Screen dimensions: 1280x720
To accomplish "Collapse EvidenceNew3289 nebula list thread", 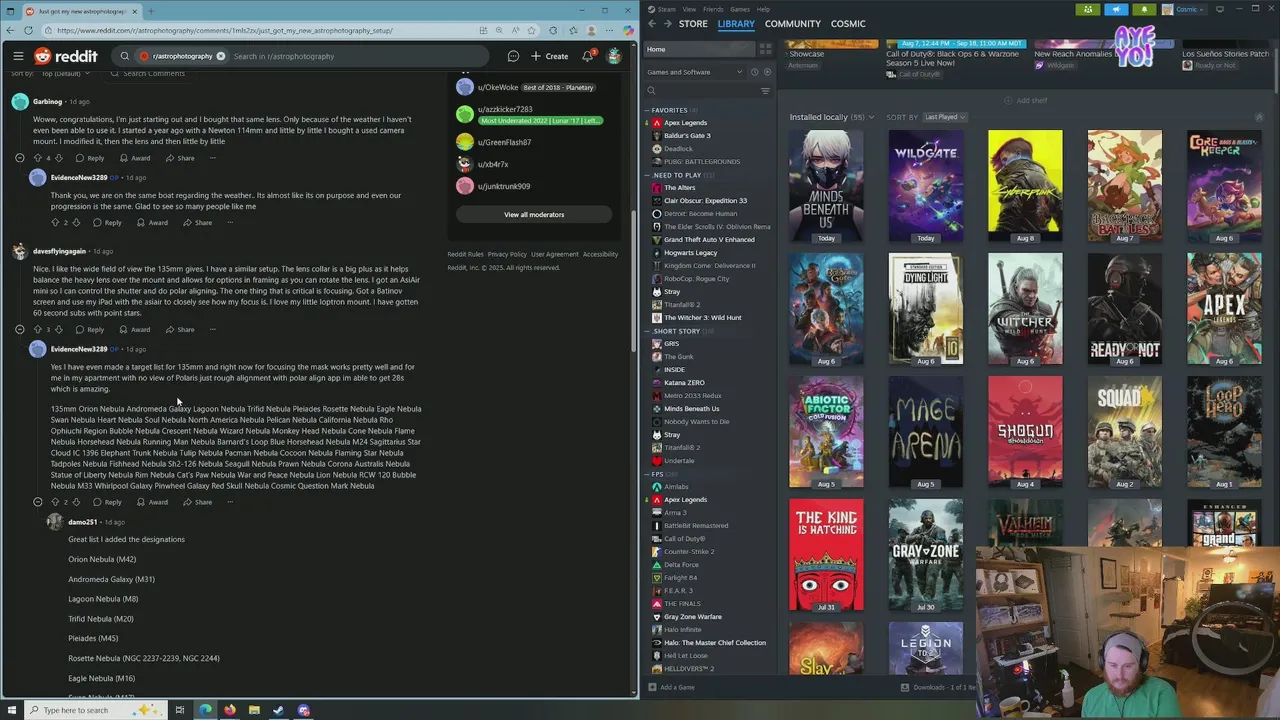I will pos(37,502).
